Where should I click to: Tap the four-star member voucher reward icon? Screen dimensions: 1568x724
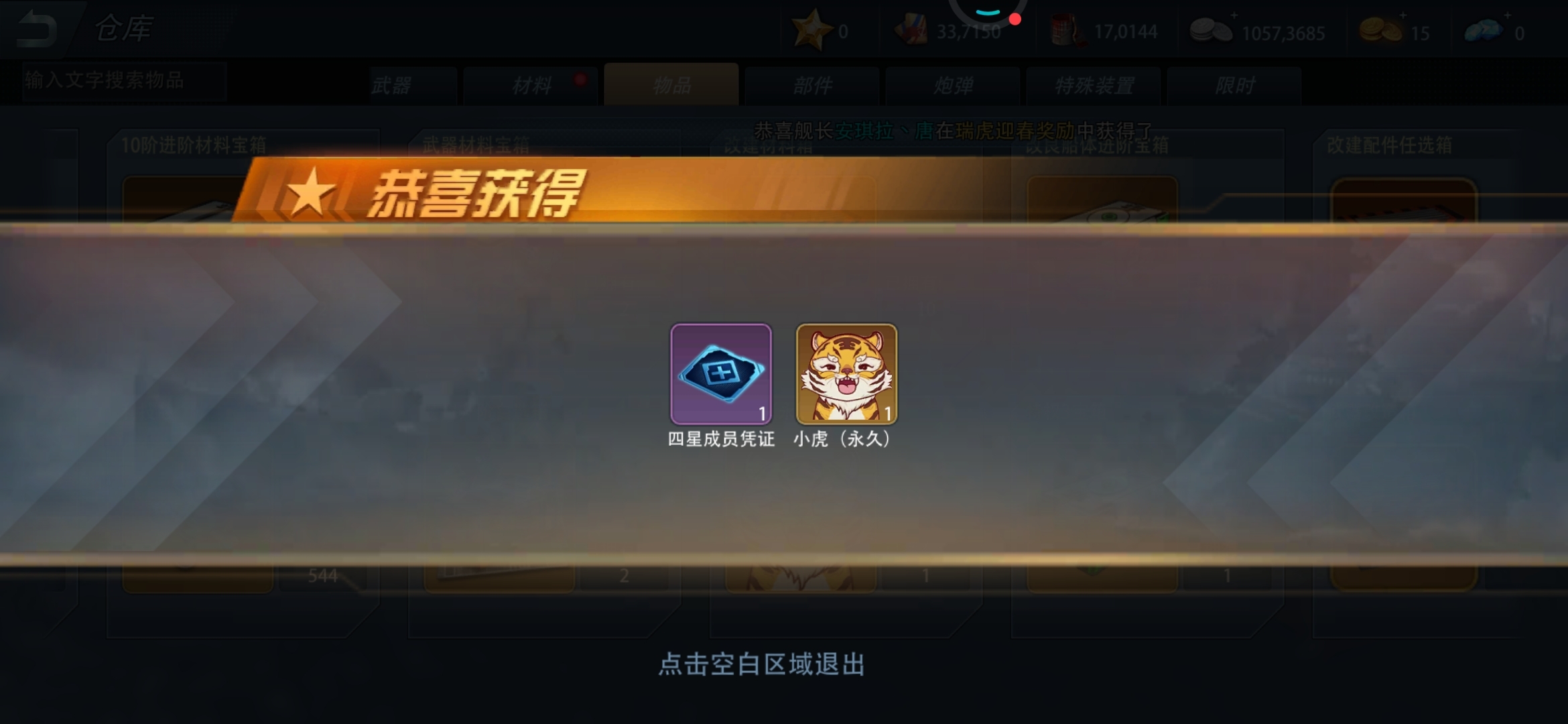(721, 374)
